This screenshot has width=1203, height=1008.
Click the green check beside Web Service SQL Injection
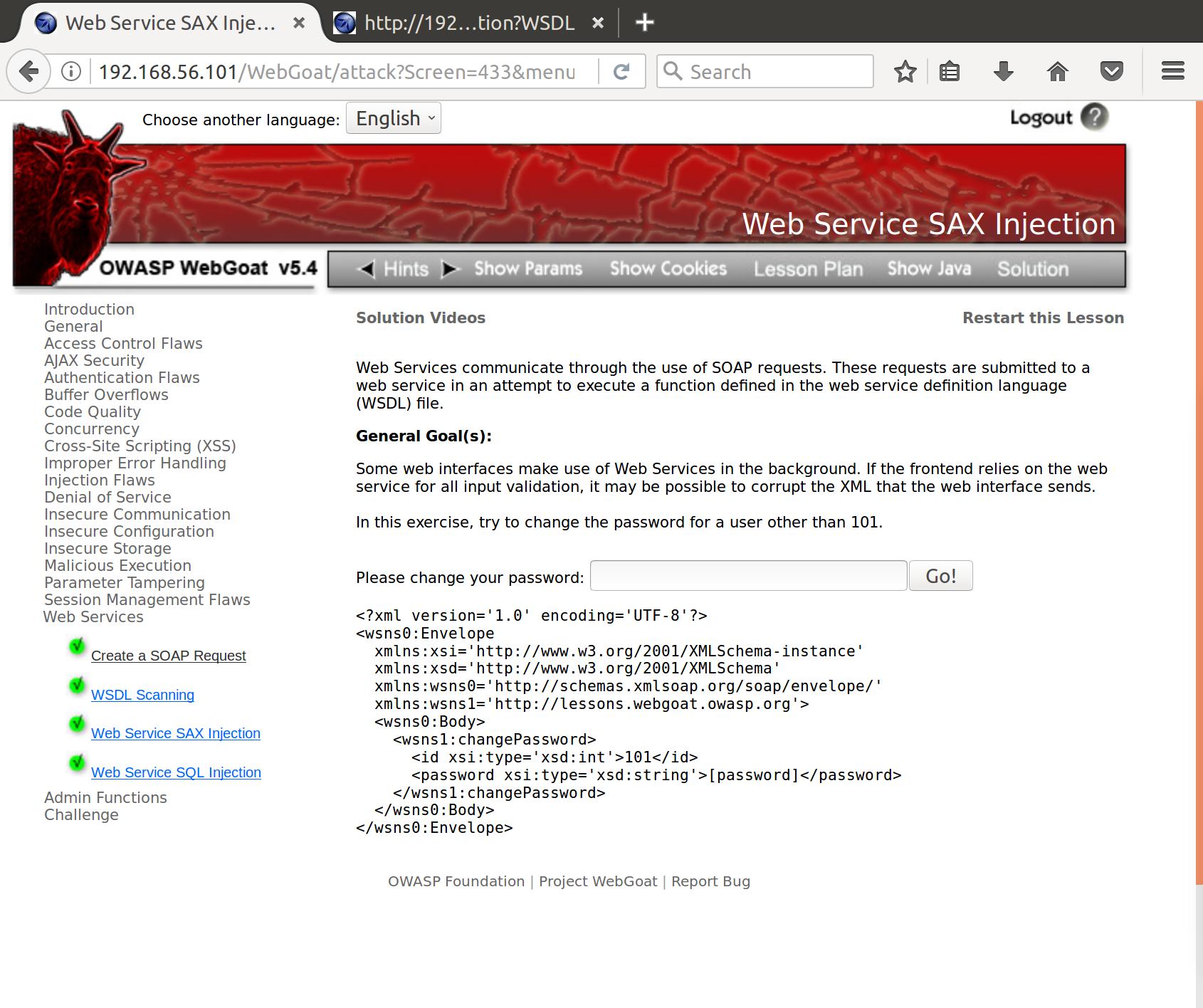point(77,764)
